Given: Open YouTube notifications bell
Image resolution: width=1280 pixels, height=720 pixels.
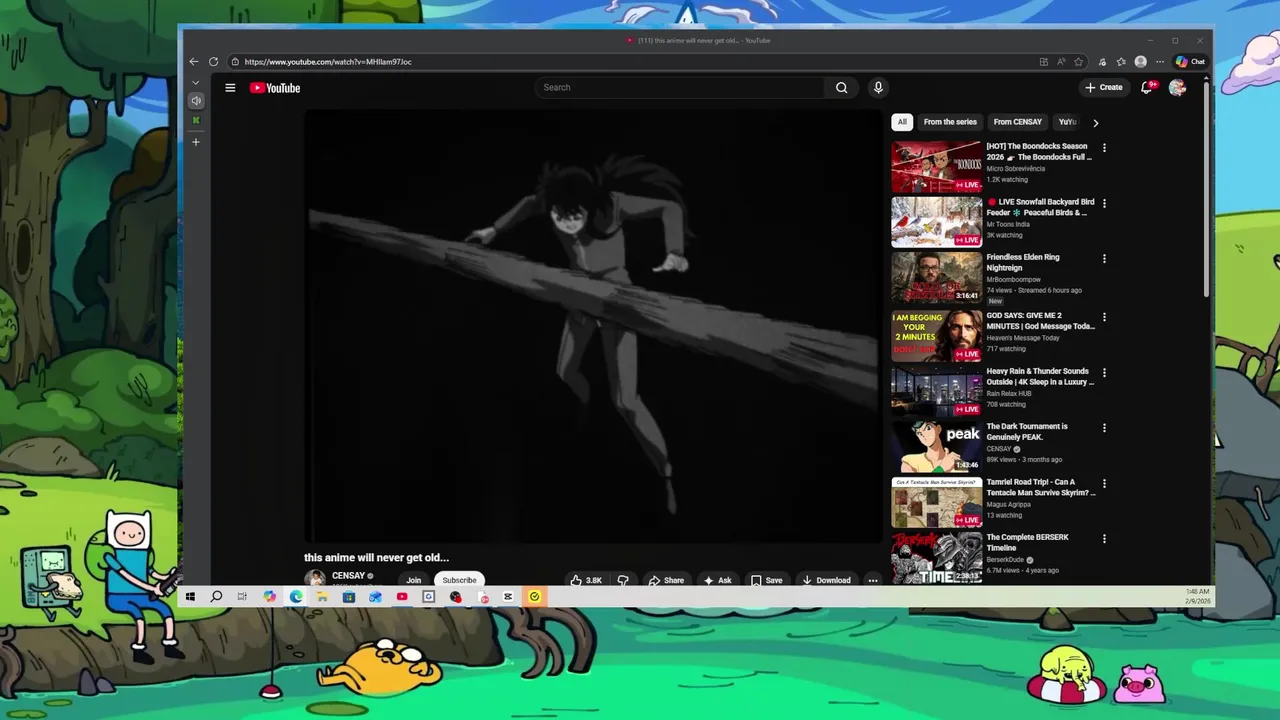Looking at the screenshot, I should [1148, 87].
